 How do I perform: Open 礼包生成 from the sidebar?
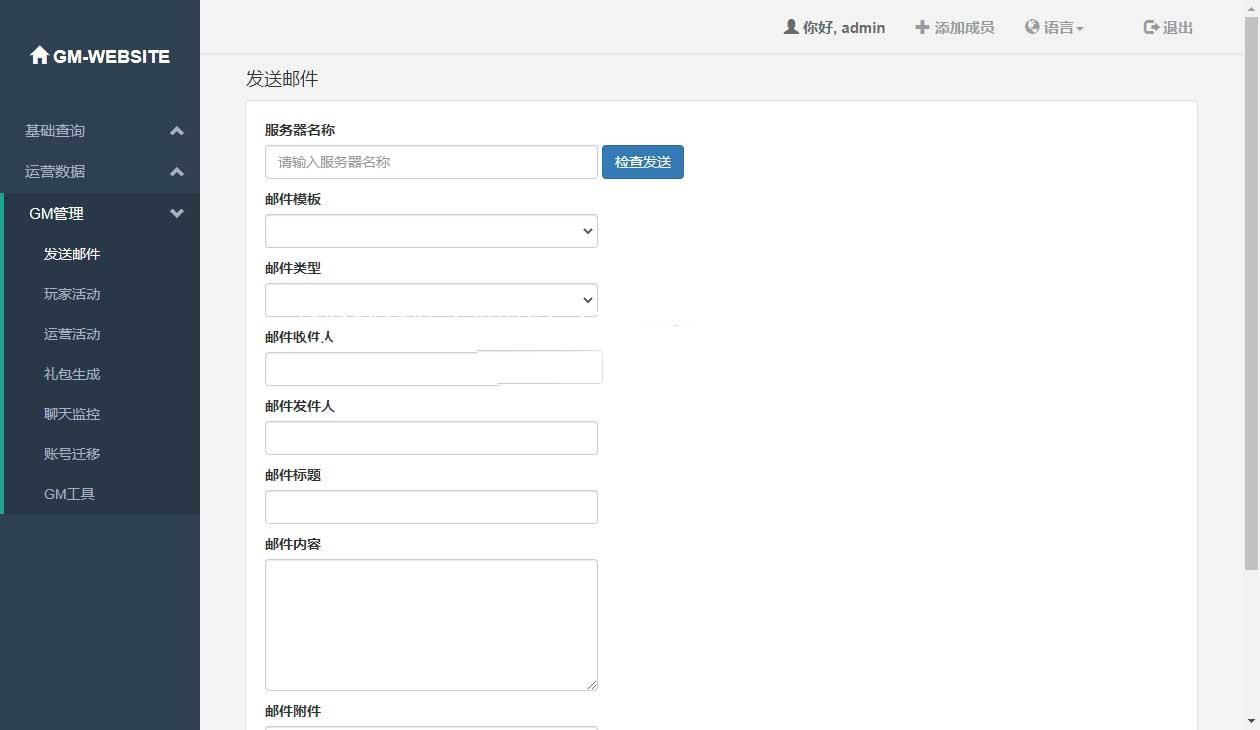(72, 374)
